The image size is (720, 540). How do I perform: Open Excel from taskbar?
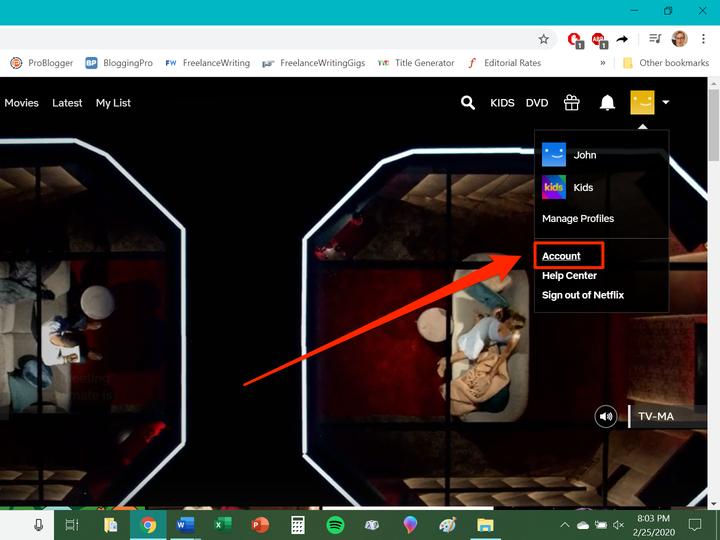(223, 525)
